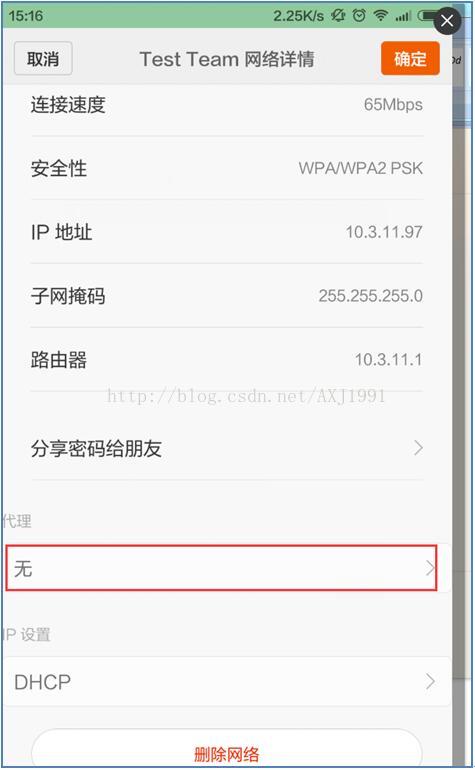Tap the network speed indicator 2.25K/s
Image resolution: width=475 pixels, height=770 pixels.
(x=299, y=16)
